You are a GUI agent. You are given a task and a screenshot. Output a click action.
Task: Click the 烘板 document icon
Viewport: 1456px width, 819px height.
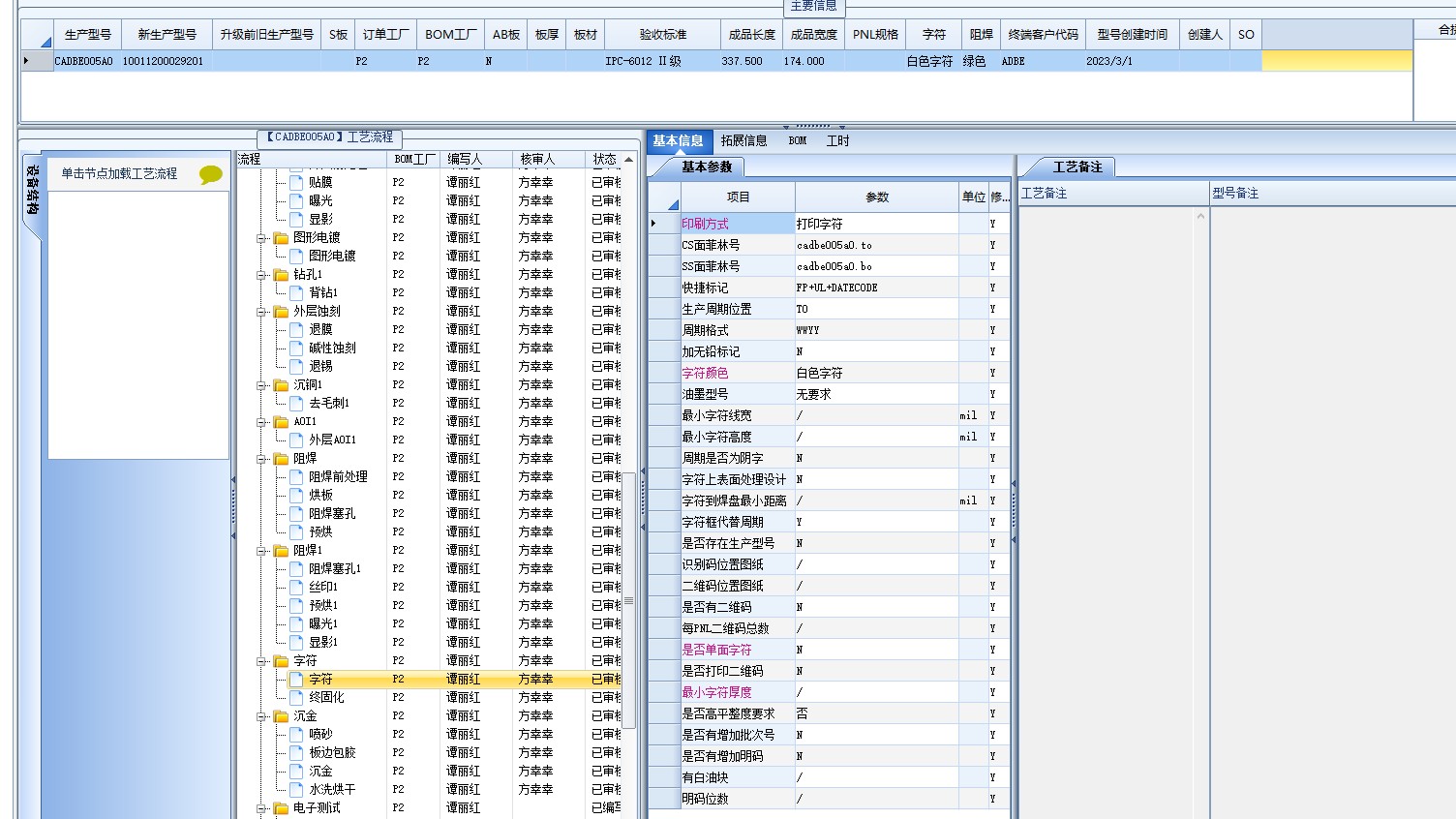click(297, 495)
